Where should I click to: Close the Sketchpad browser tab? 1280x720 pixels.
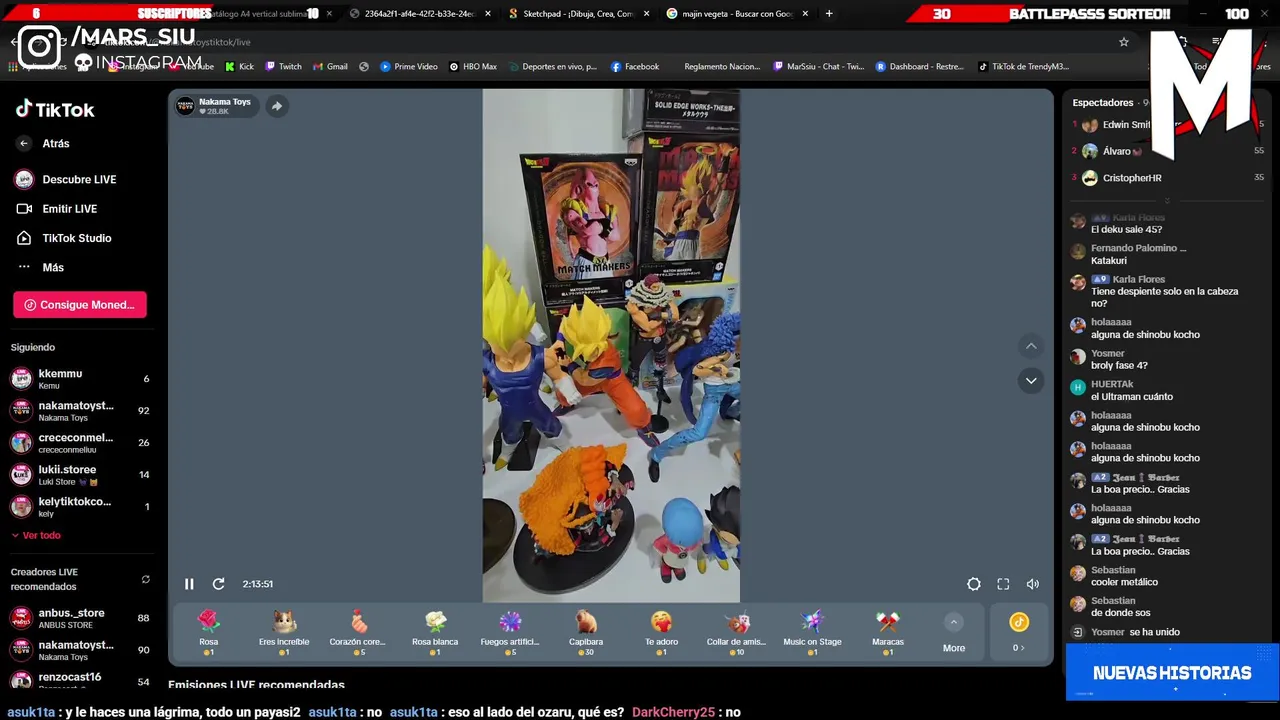click(x=646, y=14)
